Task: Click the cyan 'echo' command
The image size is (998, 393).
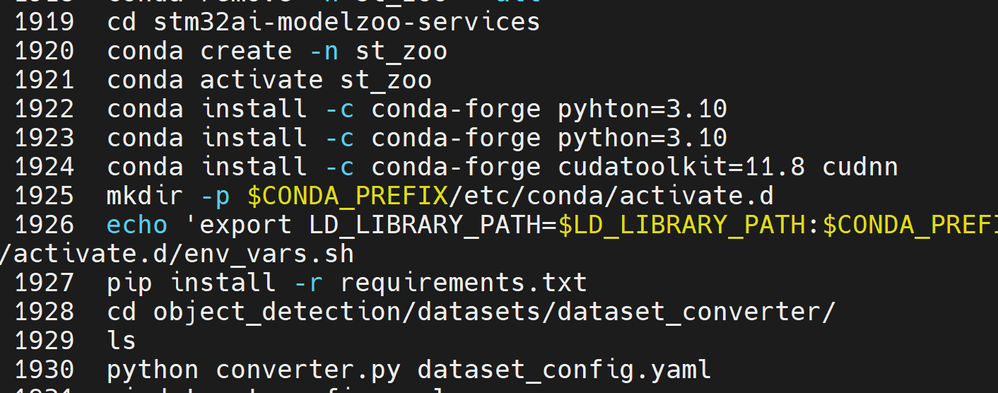Action: 137,225
